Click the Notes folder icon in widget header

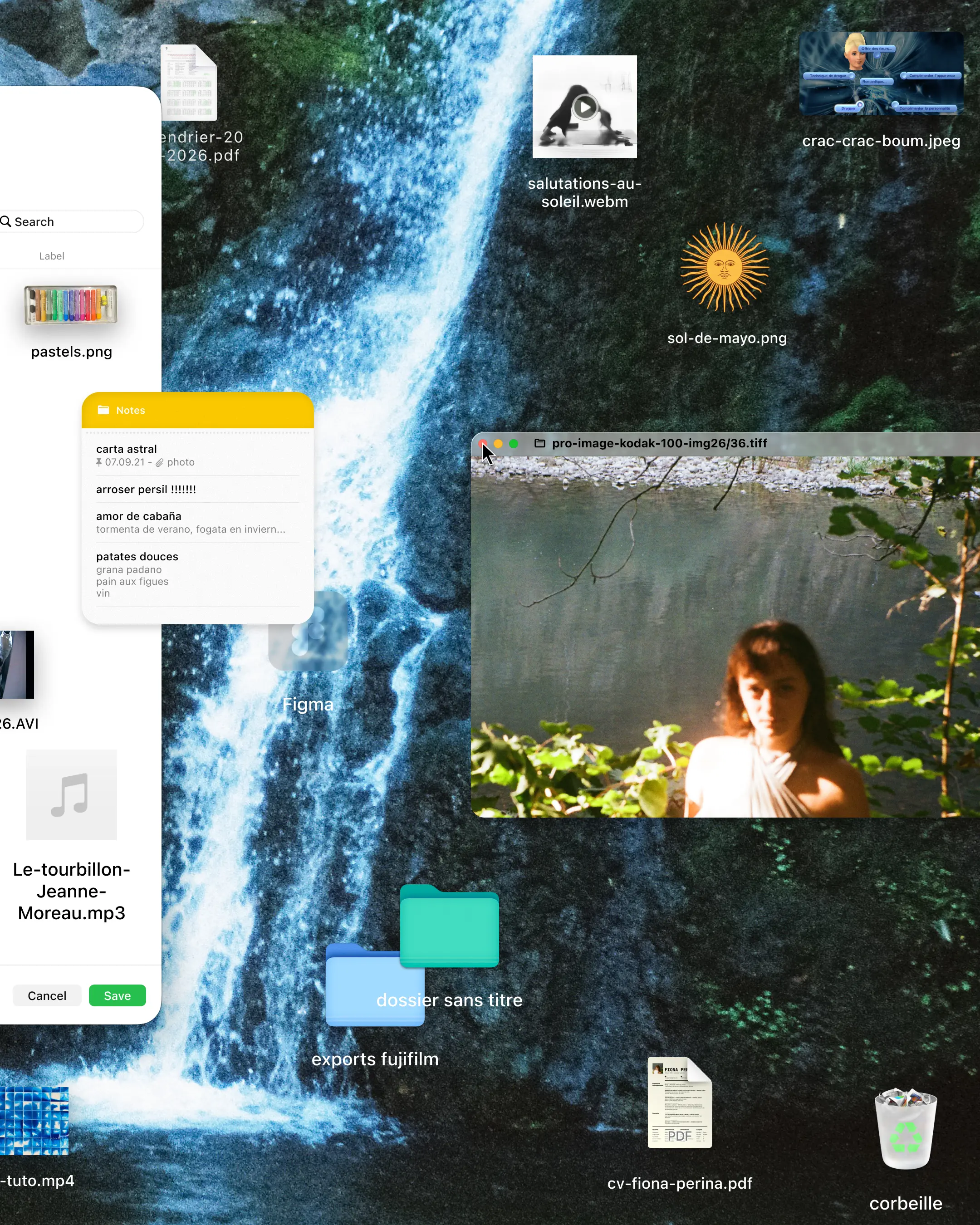tap(103, 410)
